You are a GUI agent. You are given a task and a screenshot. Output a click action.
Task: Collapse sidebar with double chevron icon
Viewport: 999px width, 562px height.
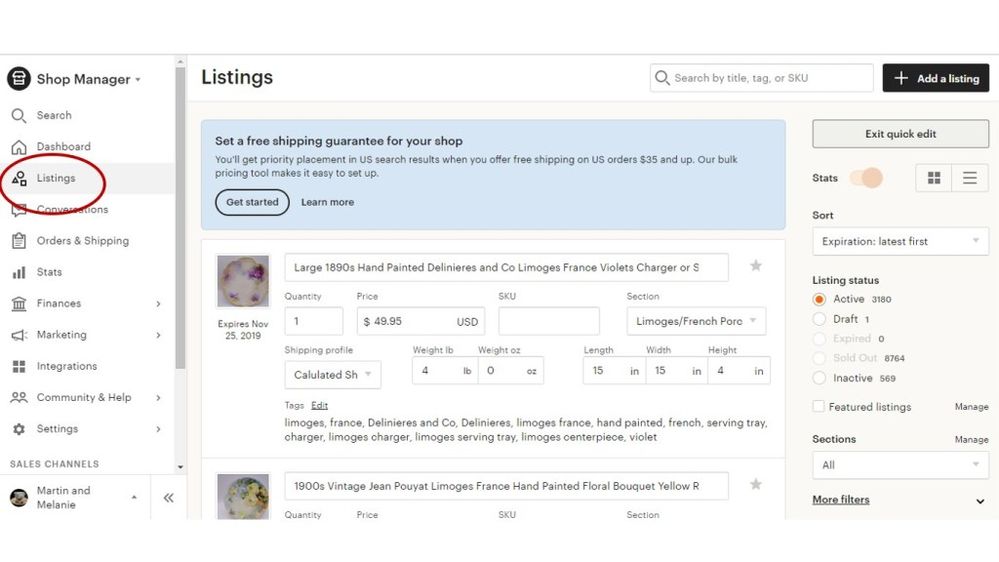pos(168,497)
